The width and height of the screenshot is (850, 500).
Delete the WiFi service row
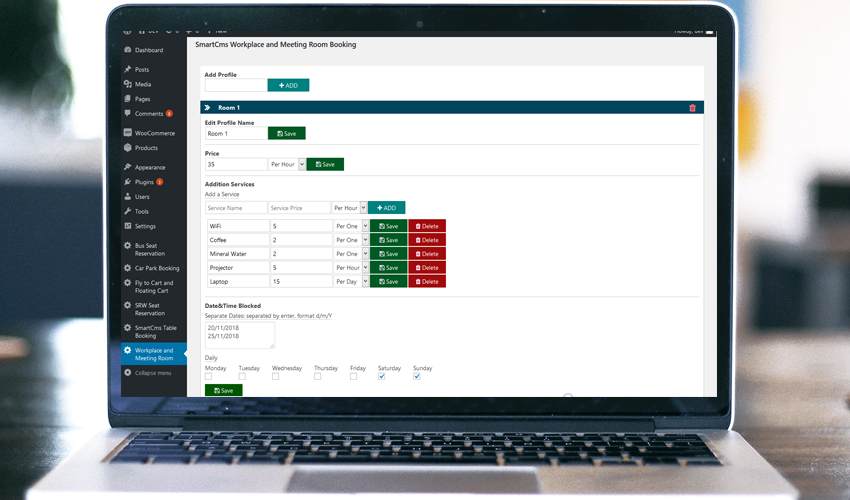coord(427,226)
